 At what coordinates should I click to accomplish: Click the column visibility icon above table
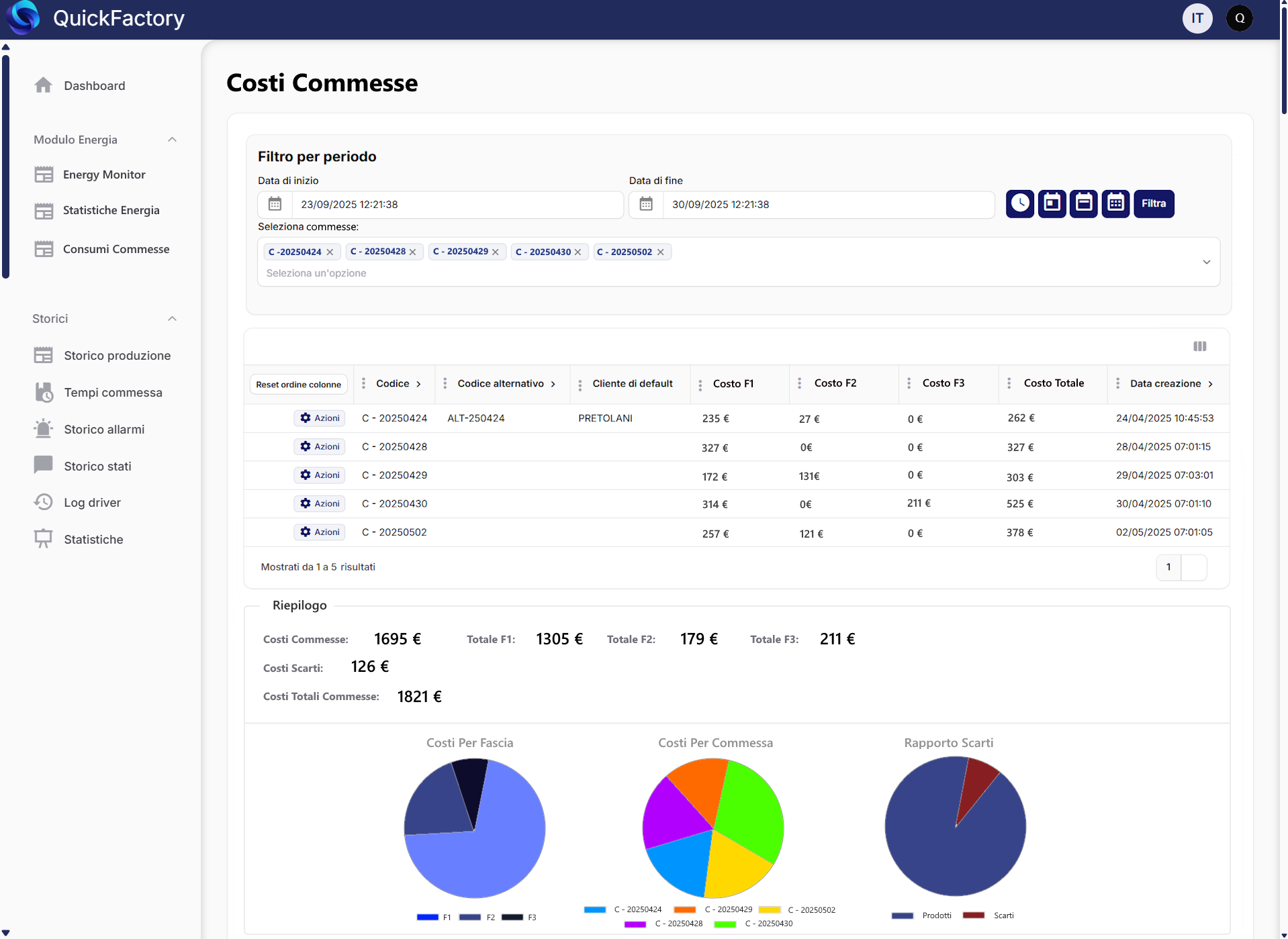point(1199,346)
